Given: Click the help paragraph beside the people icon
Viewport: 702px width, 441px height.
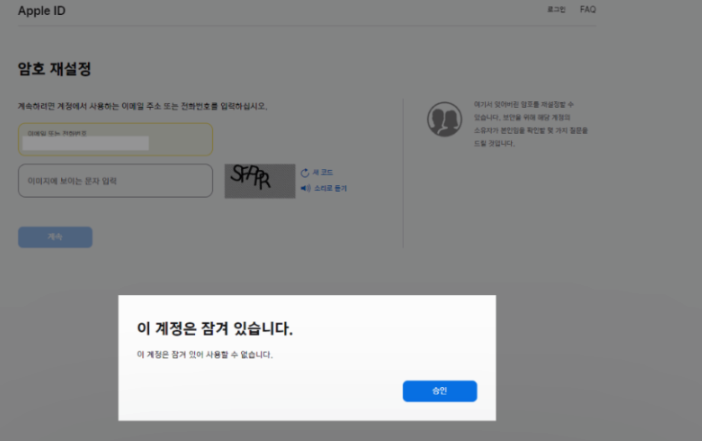Looking at the screenshot, I should click(531, 124).
